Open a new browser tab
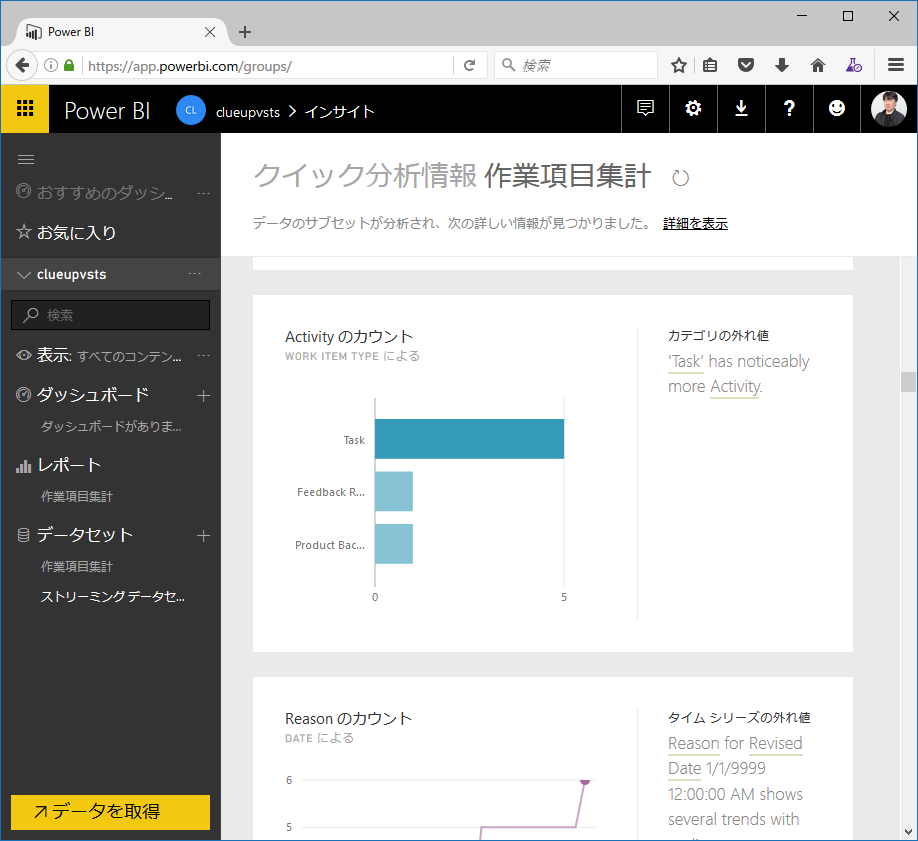This screenshot has width=918, height=841. click(x=245, y=32)
